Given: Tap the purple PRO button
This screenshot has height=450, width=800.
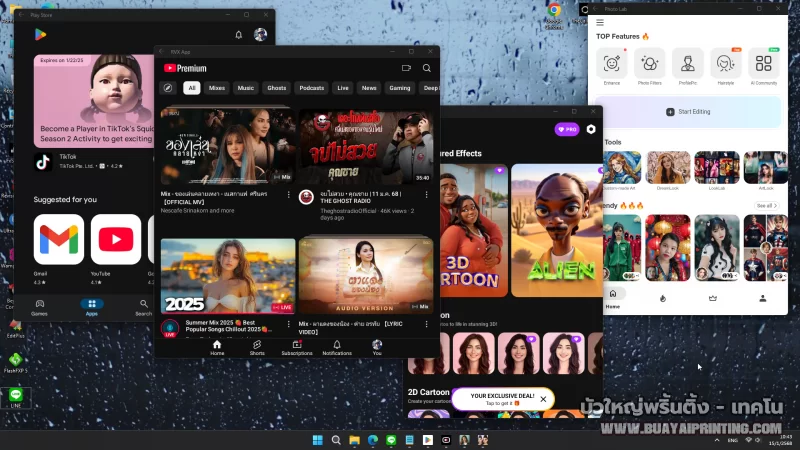Looking at the screenshot, I should 566,129.
